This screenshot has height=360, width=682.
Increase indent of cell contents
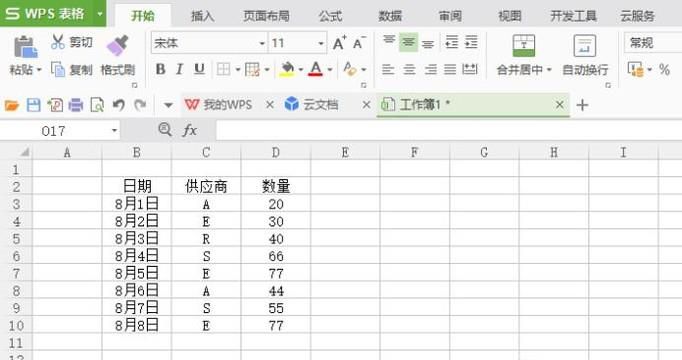[471, 42]
